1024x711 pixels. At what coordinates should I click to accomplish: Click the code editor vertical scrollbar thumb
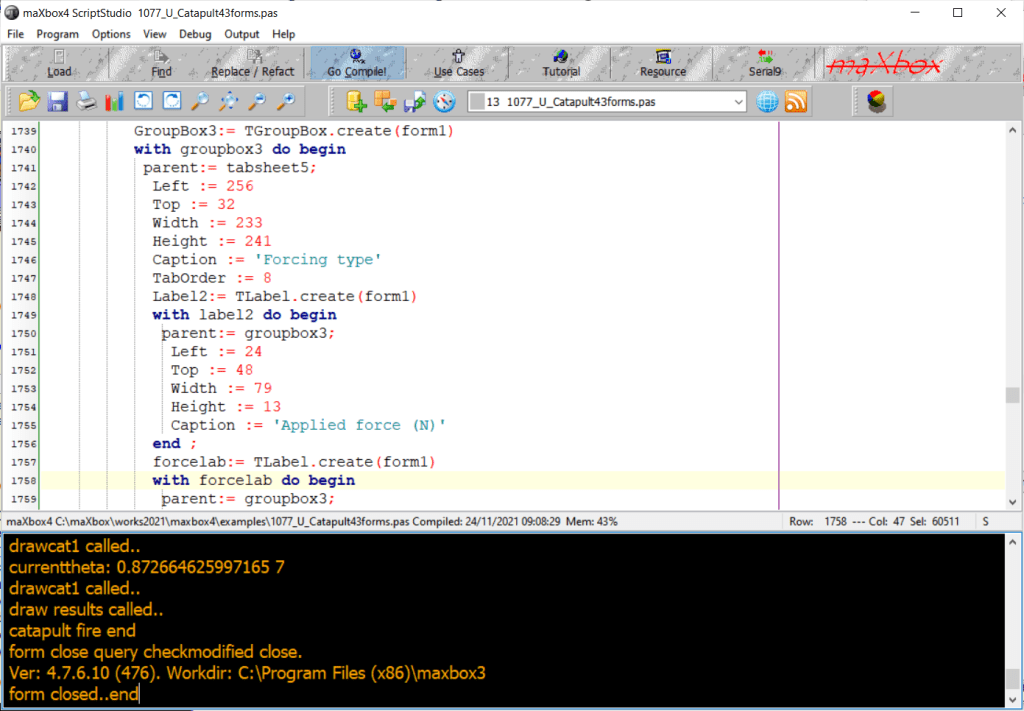[x=1012, y=394]
